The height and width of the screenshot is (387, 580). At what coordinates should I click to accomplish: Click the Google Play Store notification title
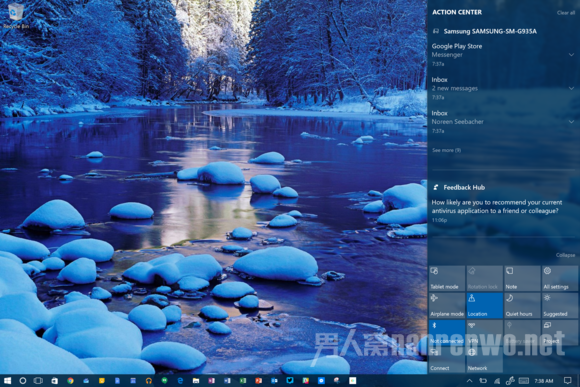(457, 46)
